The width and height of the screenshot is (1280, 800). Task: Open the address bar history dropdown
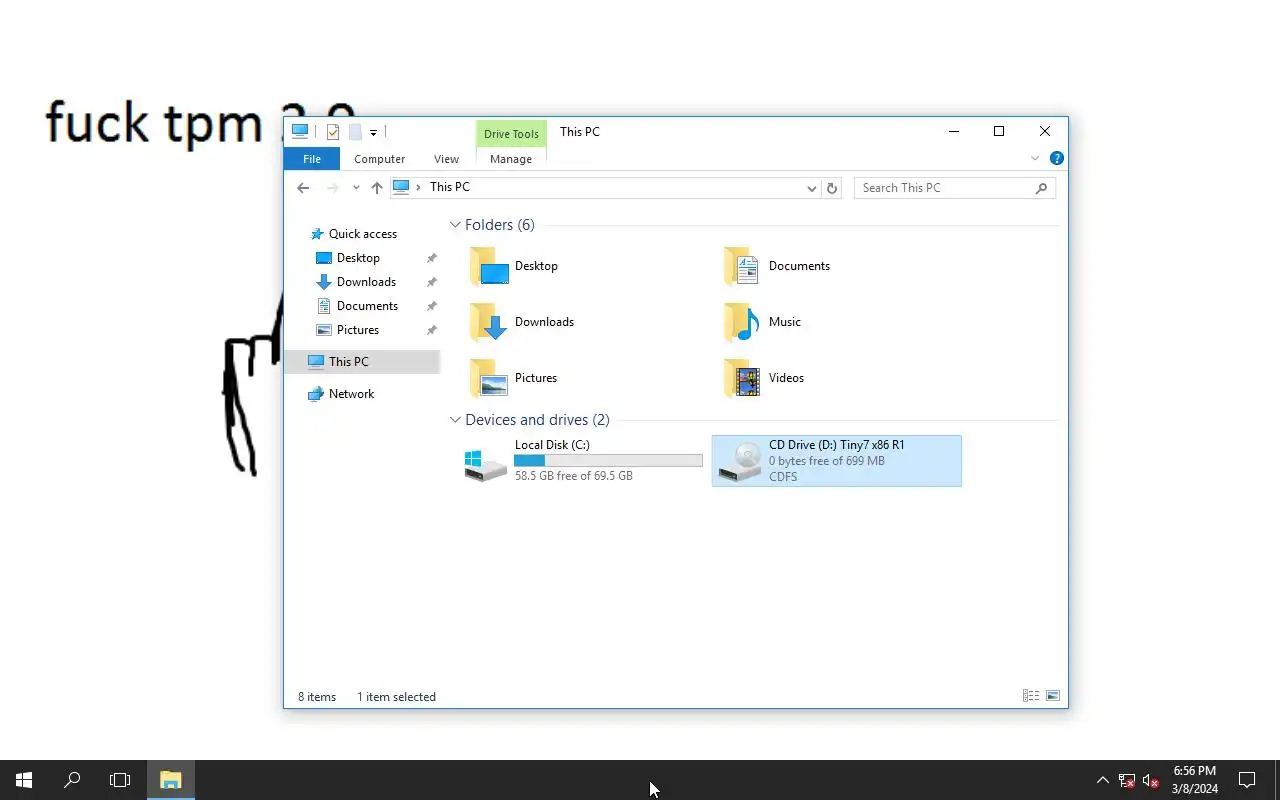tap(812, 188)
